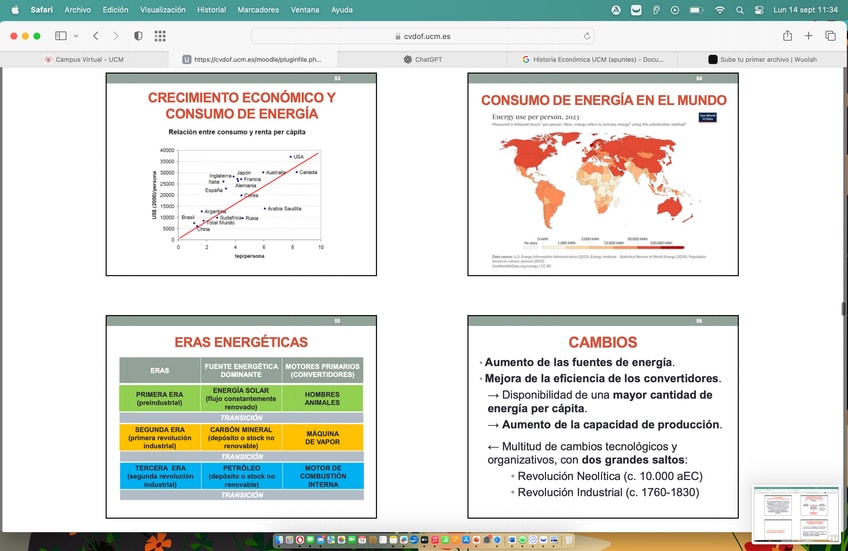The height and width of the screenshot is (551, 848).
Task: Open the Historial menu
Action: pos(211,10)
